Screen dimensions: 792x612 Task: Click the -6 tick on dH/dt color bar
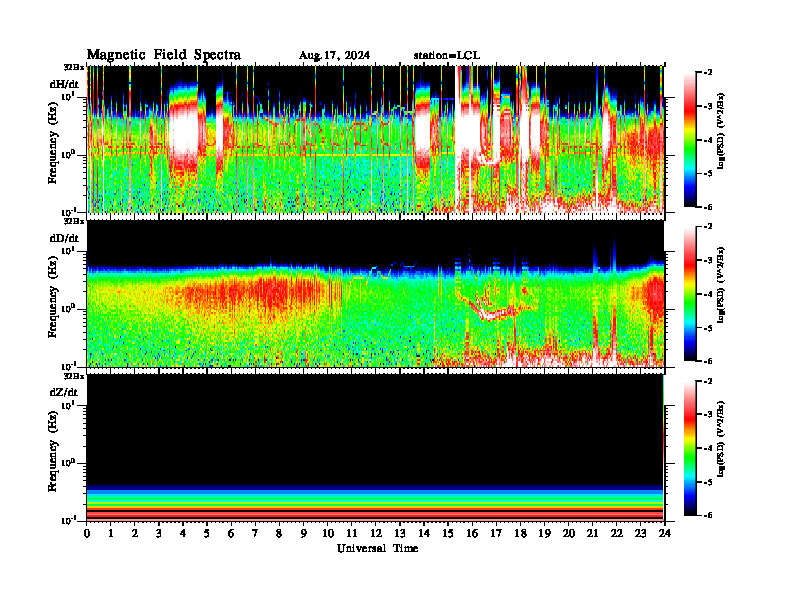point(708,207)
